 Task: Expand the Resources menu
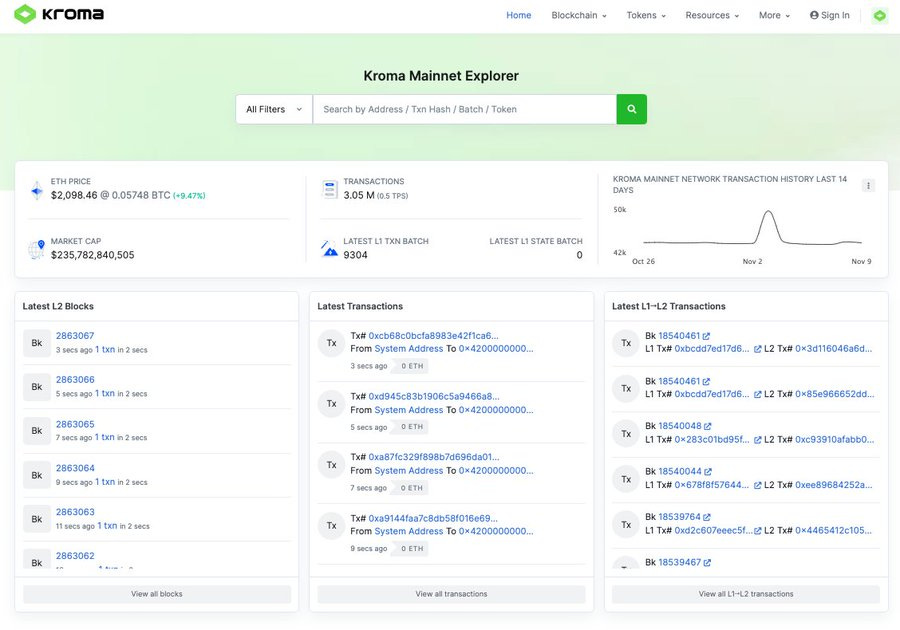coord(712,15)
